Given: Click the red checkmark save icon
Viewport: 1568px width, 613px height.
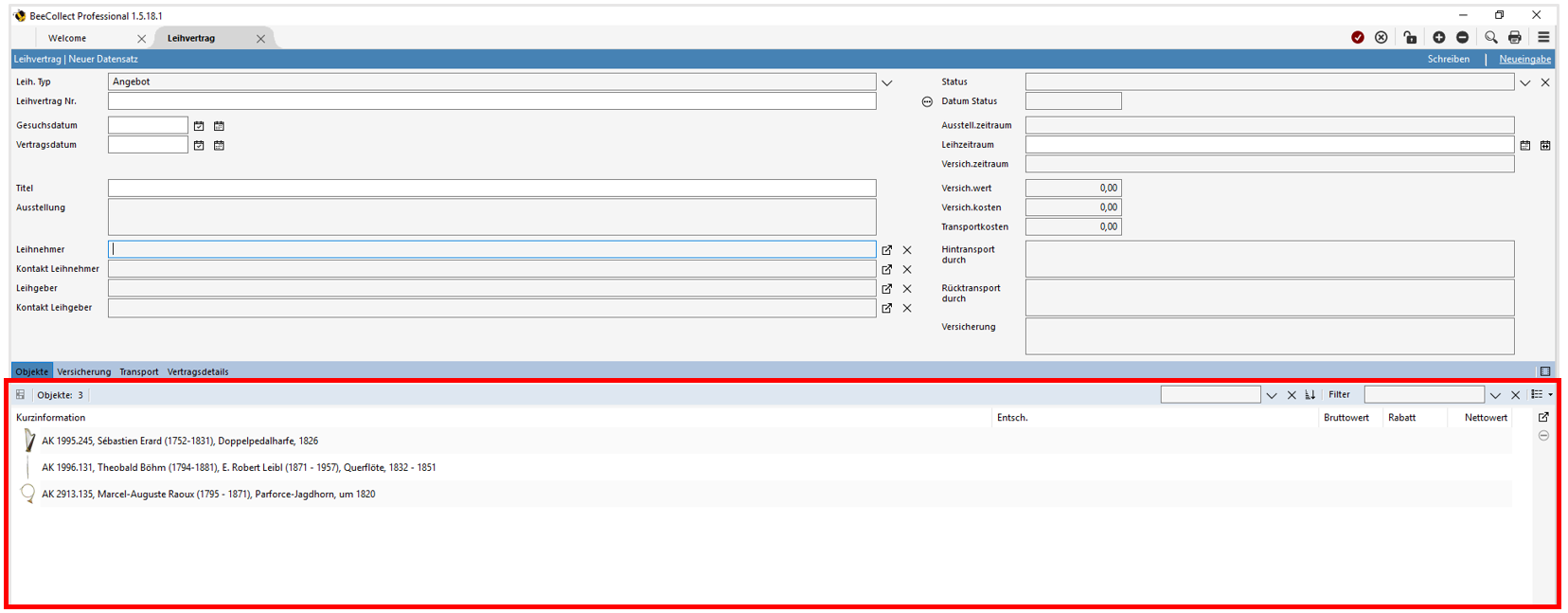Looking at the screenshot, I should pyautogui.click(x=1358, y=38).
